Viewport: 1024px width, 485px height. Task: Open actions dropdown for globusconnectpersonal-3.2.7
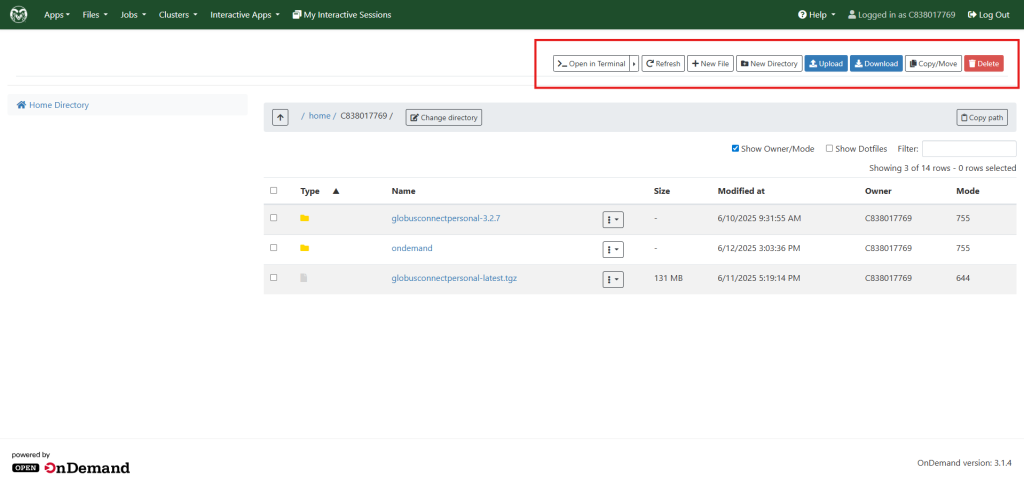click(x=612, y=219)
